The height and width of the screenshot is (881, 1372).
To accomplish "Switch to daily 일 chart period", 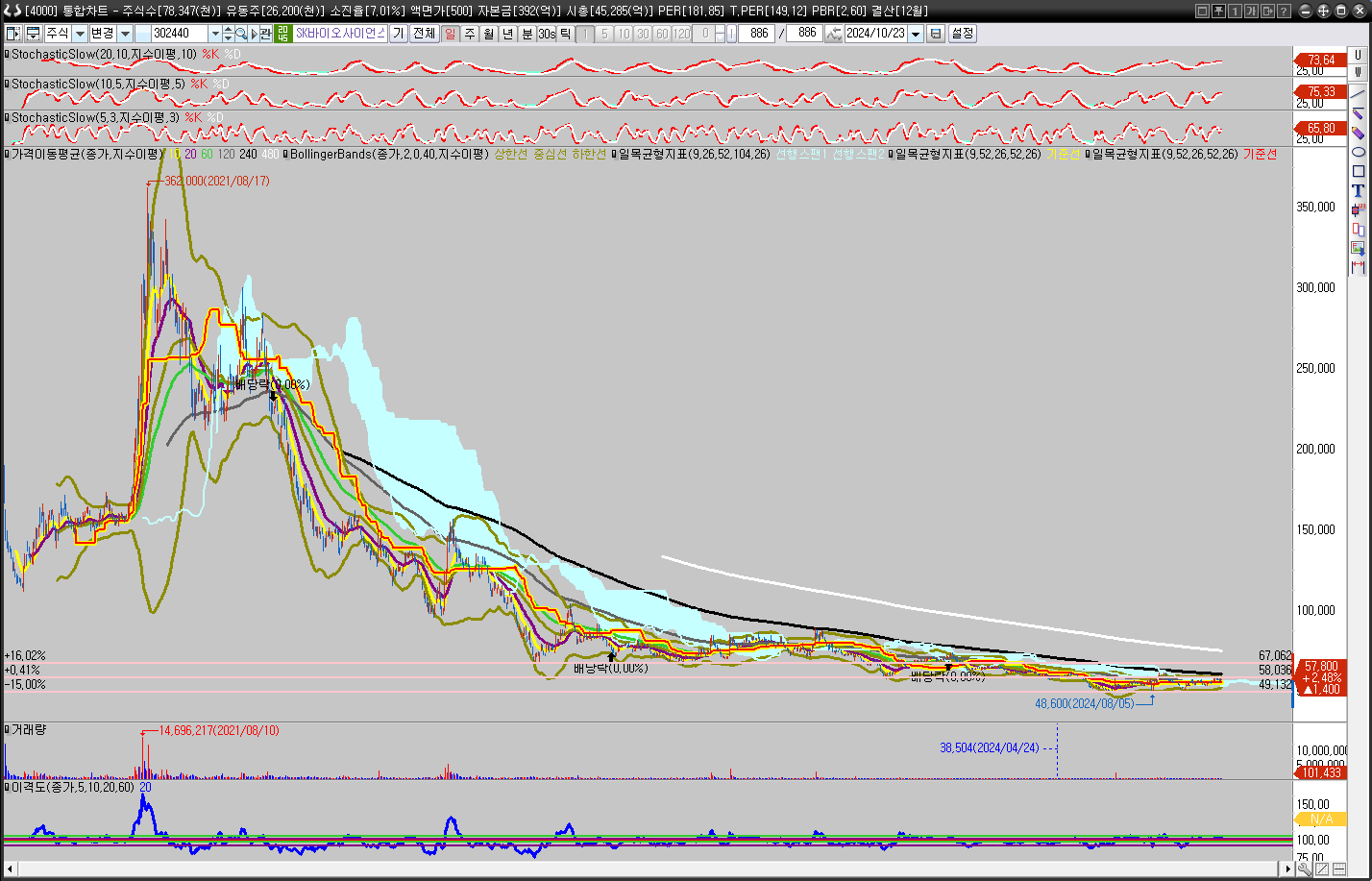I will point(450,34).
